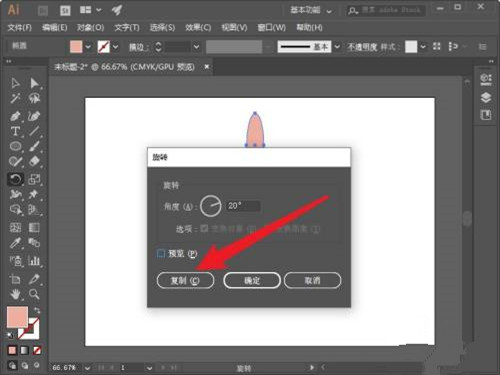Switch to Draw Inside mode
The height and width of the screenshot is (375, 500).
36,365
